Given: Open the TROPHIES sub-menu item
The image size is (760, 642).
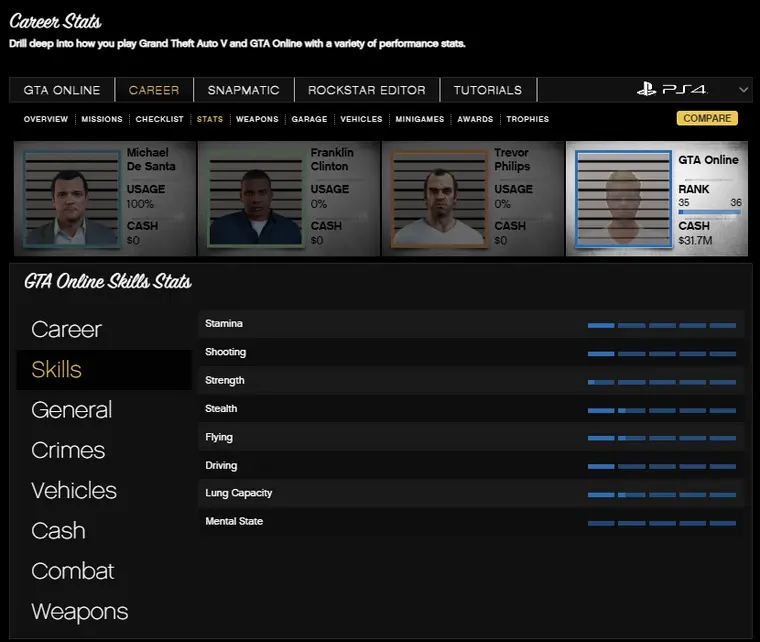Looking at the screenshot, I should (x=527, y=119).
